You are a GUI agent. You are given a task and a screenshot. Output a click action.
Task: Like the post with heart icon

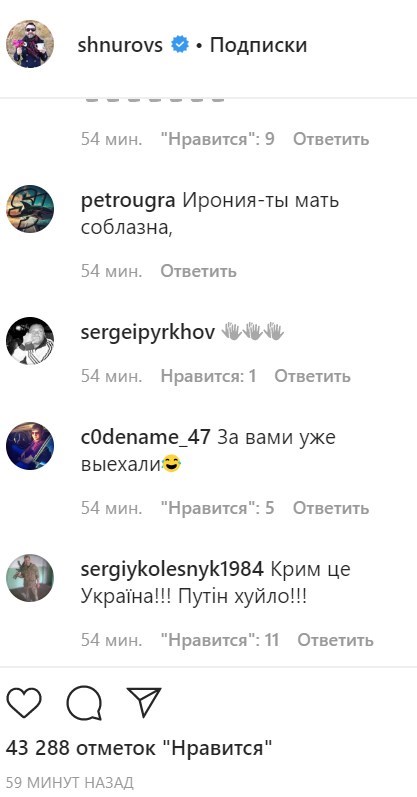click(23, 703)
